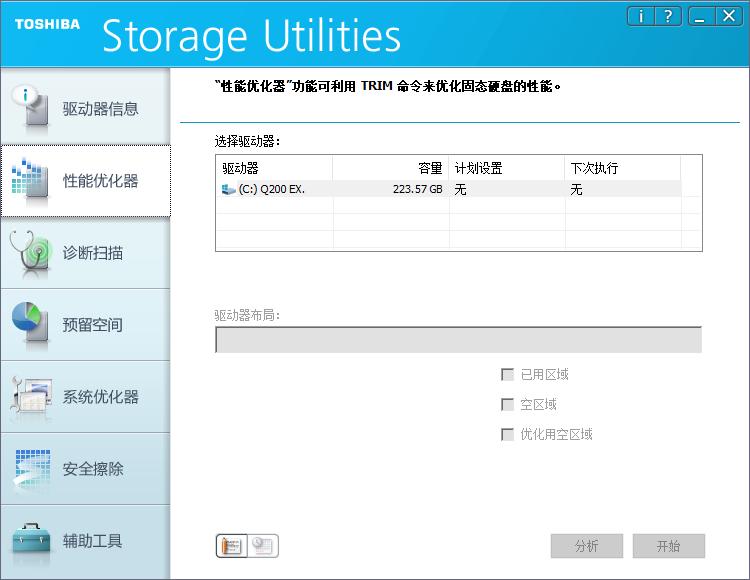Switch to the schedule mode icon button
Image resolution: width=750 pixels, height=580 pixels.
coord(264,546)
